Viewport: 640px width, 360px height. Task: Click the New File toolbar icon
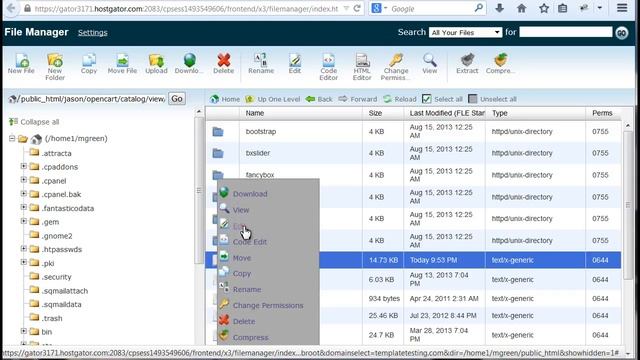point(21,64)
